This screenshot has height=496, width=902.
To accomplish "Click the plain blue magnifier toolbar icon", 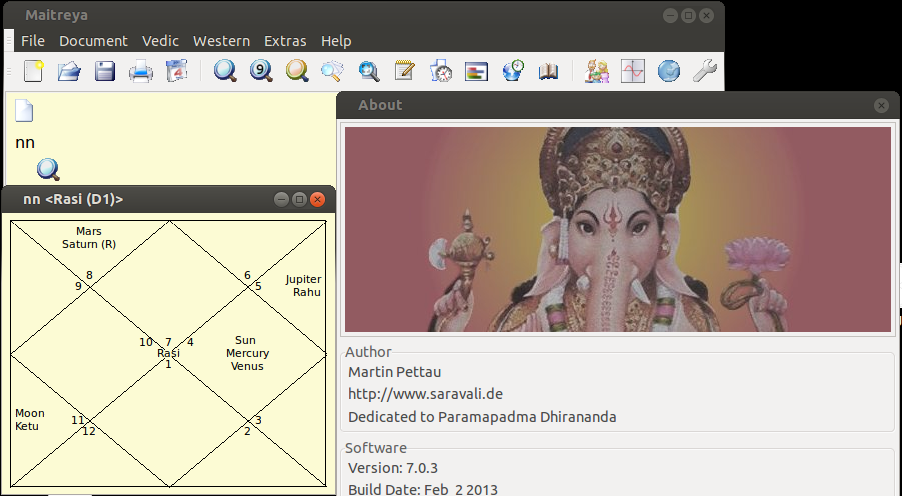I will [x=225, y=71].
